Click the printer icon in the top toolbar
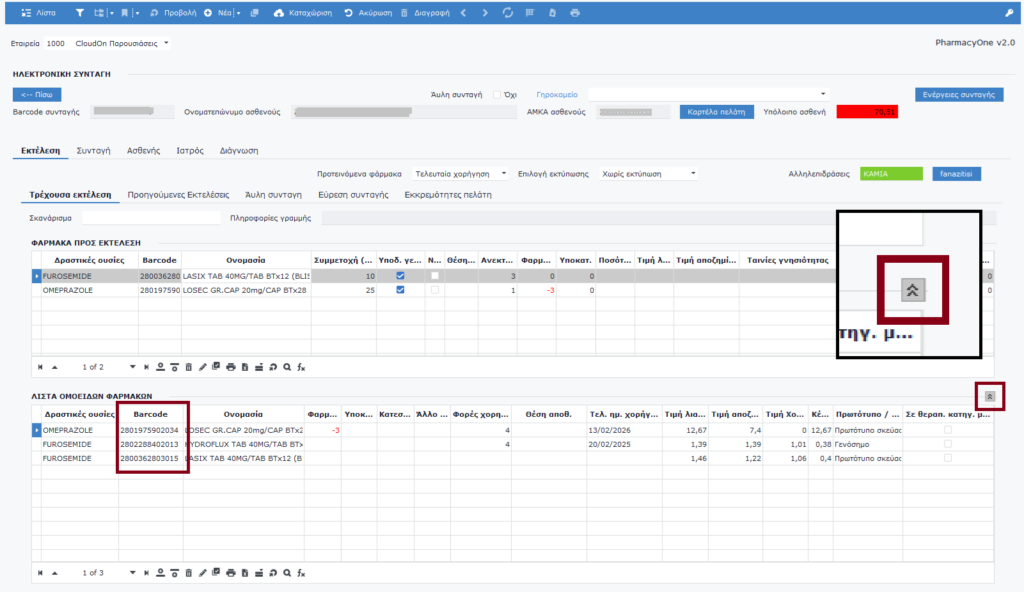Viewport: 1024px width, 592px height. [x=574, y=13]
